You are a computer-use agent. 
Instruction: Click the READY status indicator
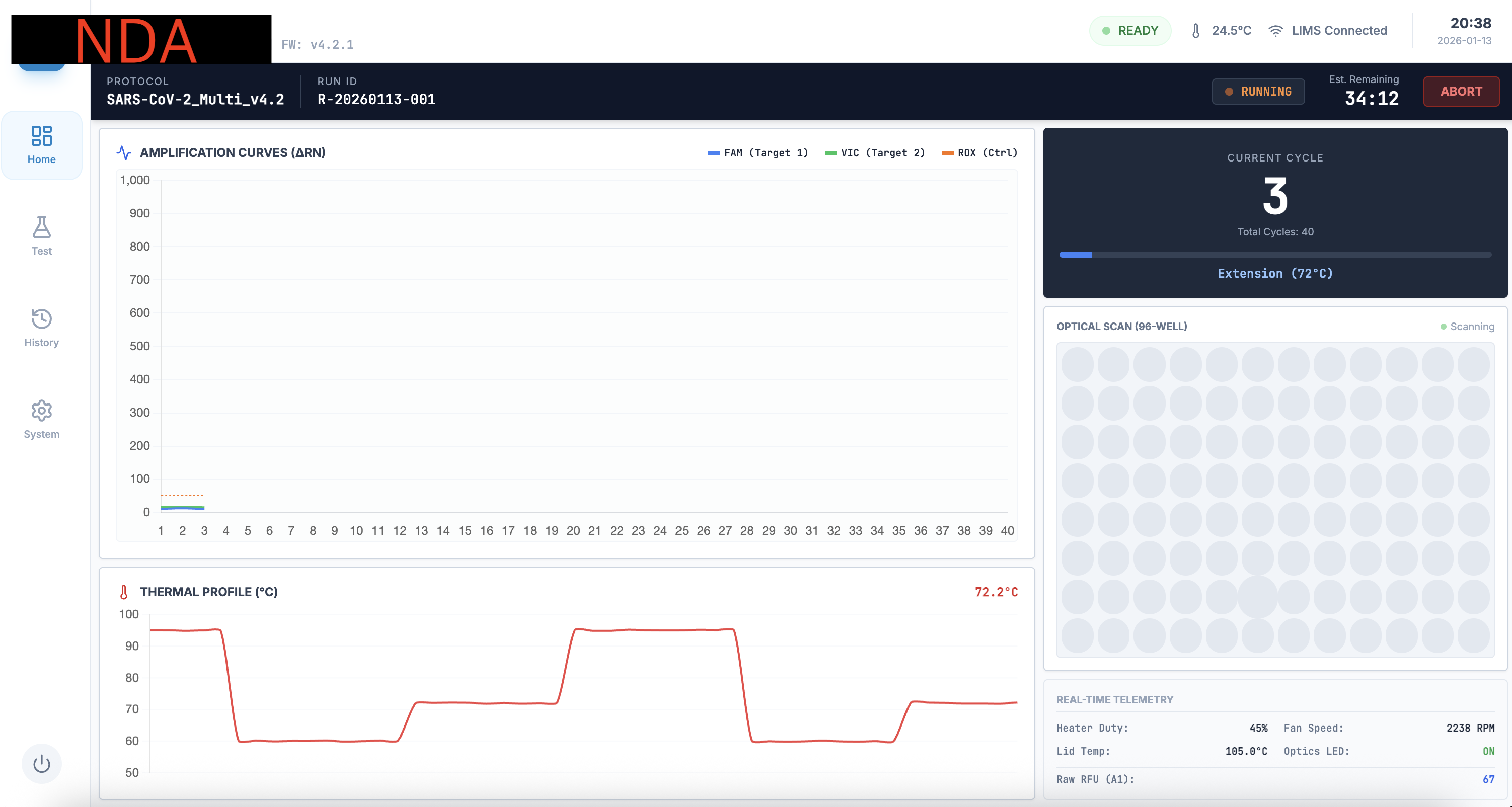point(1130,31)
